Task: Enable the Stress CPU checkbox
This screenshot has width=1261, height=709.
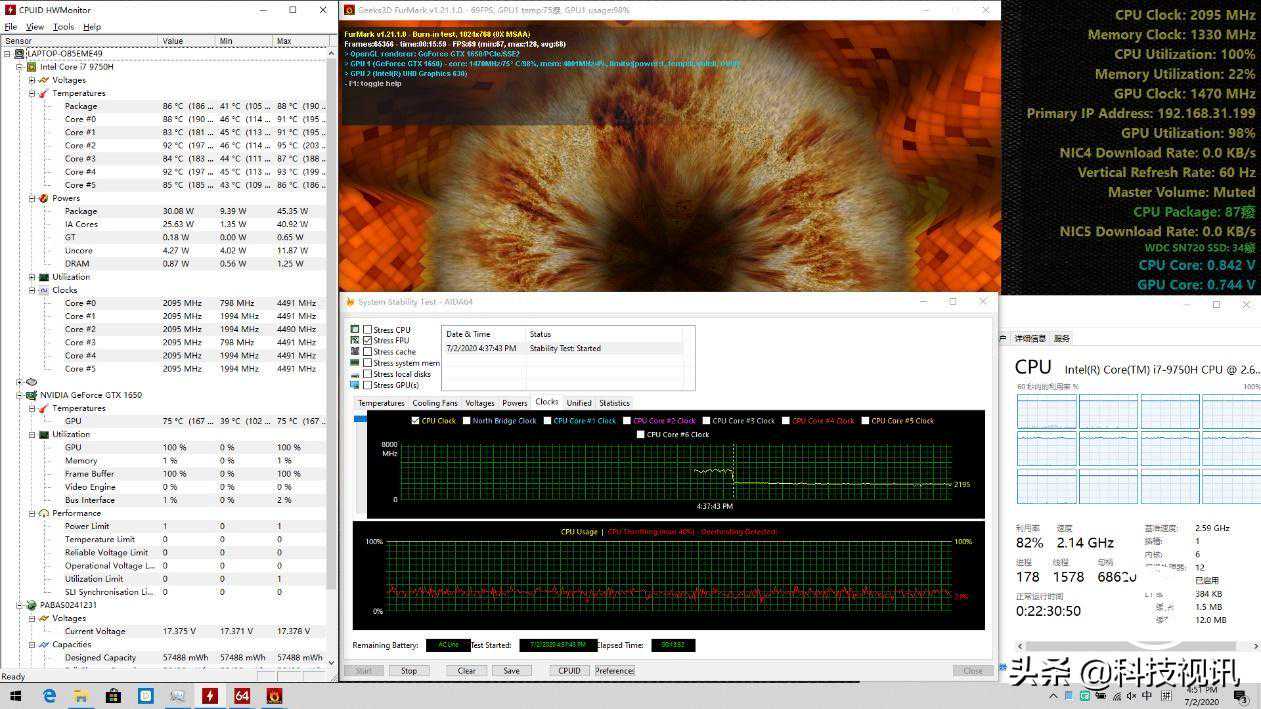Action: point(368,330)
